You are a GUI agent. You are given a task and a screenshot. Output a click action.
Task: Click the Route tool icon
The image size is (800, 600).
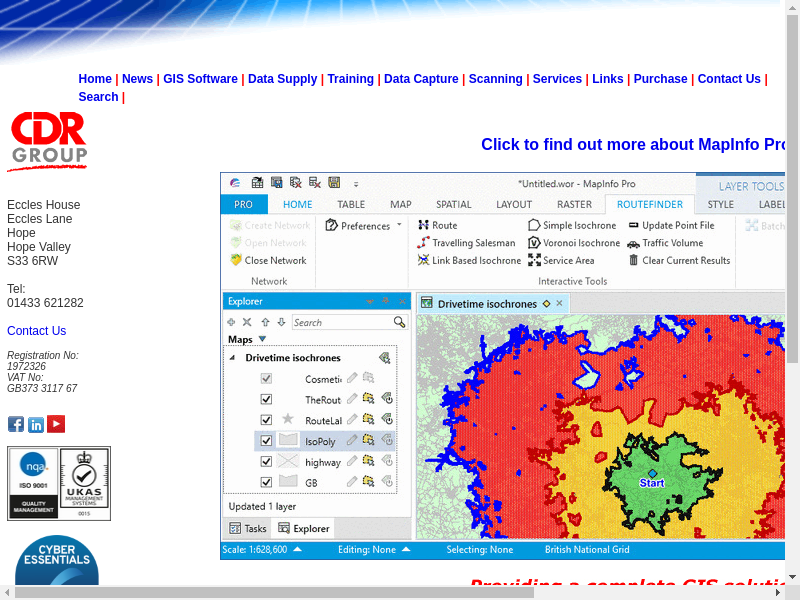pyautogui.click(x=424, y=226)
